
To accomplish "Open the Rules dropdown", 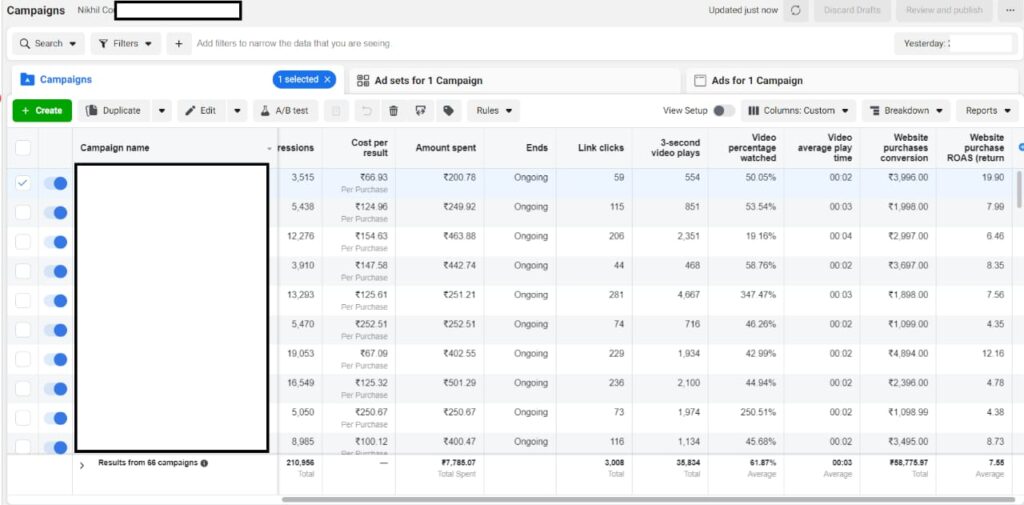I will pyautogui.click(x=494, y=110).
